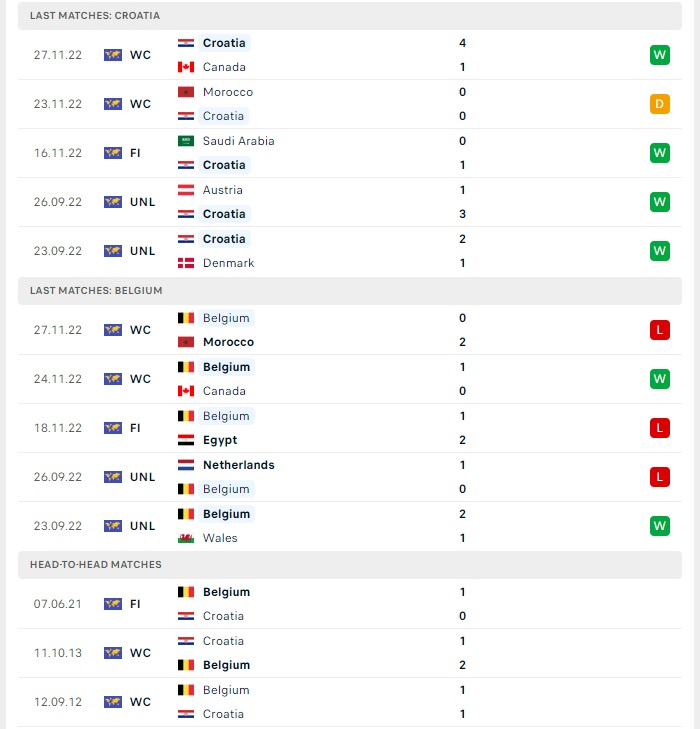
Task: Click the world map icon for the 16.11.22 friendly
Action: 113,153
